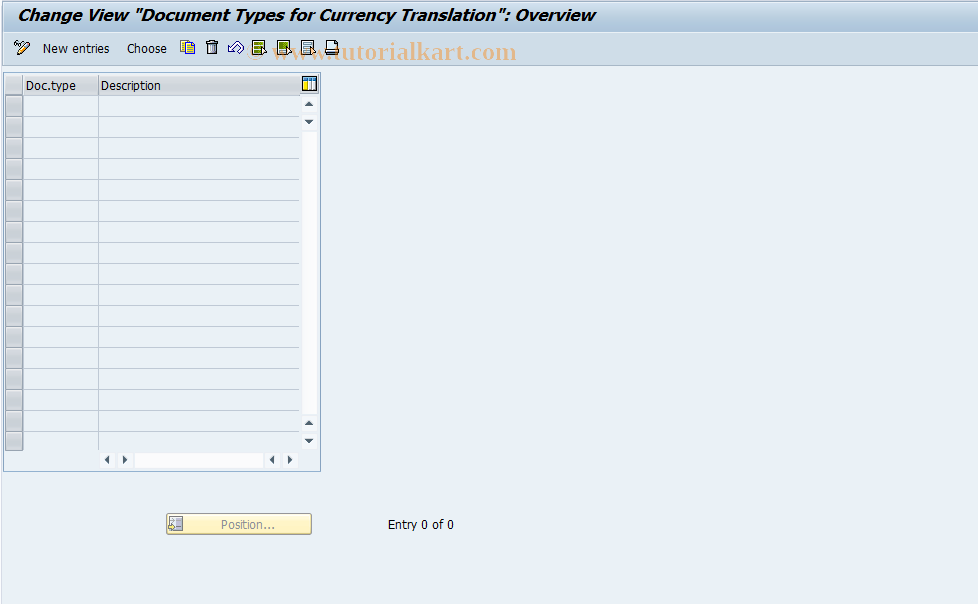Click the Position... button
The image size is (978, 604).
click(239, 524)
